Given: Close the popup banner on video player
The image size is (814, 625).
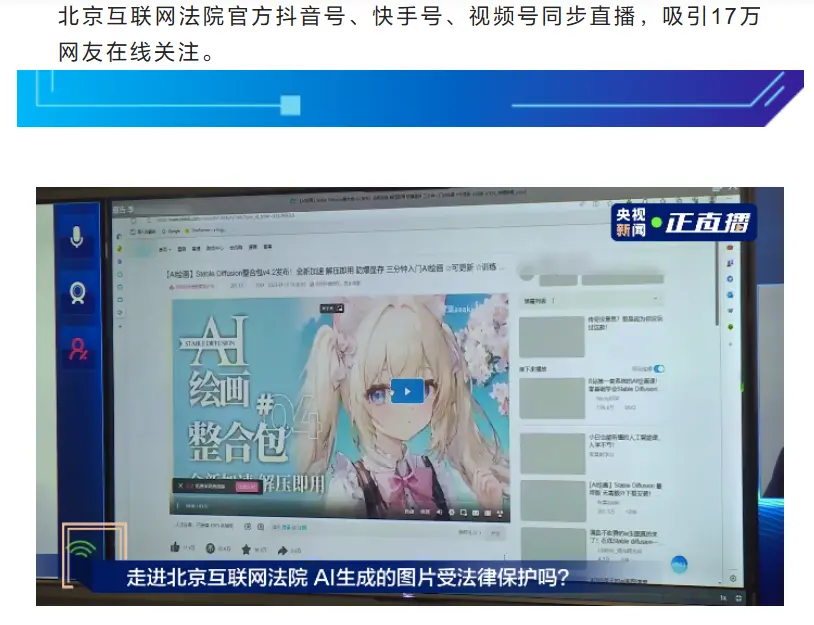Looking at the screenshot, I should point(180,486).
